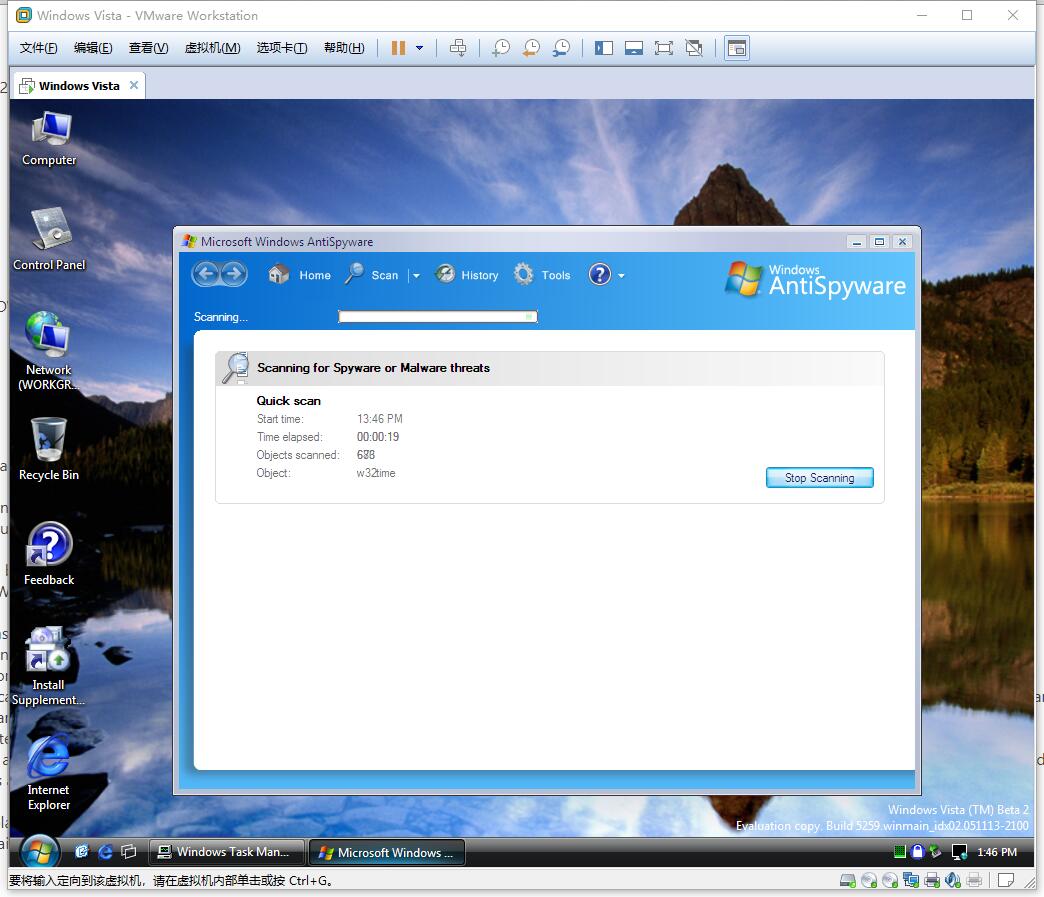Close the Windows Vista VM tab
Image resolution: width=1044 pixels, height=897 pixels.
tap(134, 85)
